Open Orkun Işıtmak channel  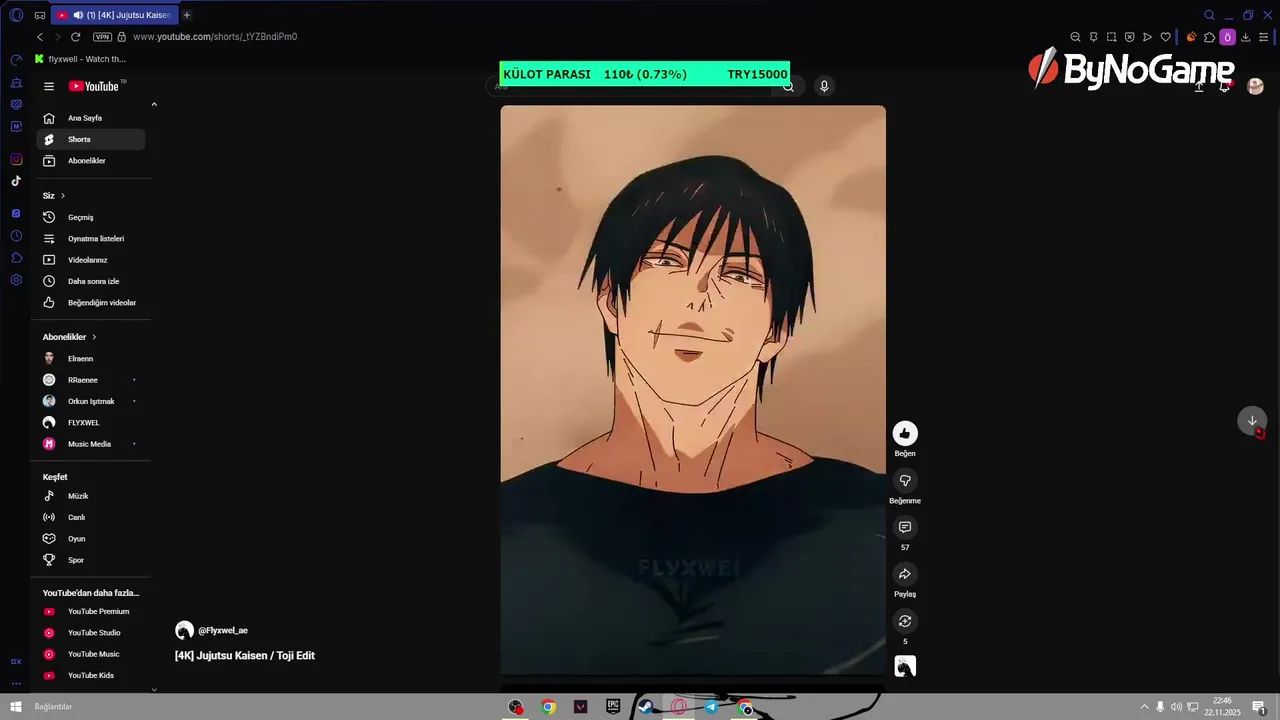[x=91, y=401]
